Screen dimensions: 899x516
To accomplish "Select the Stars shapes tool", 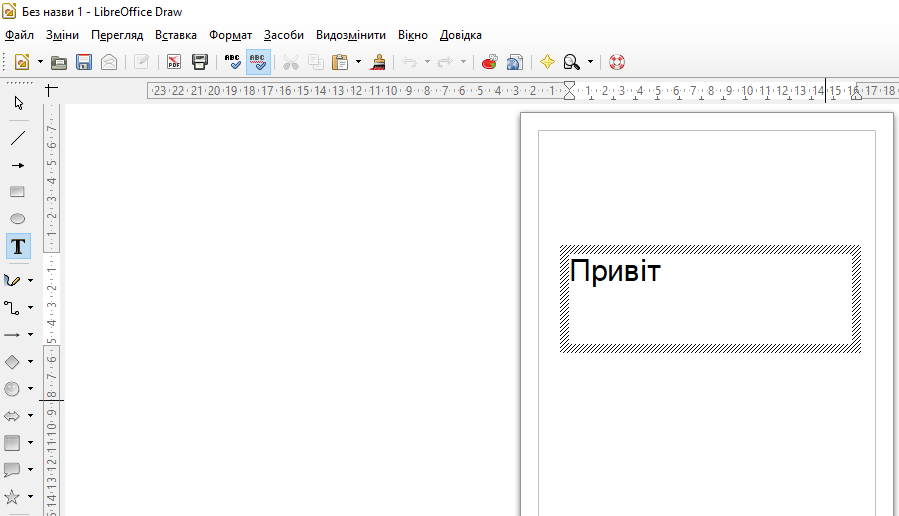I will tap(12, 497).
